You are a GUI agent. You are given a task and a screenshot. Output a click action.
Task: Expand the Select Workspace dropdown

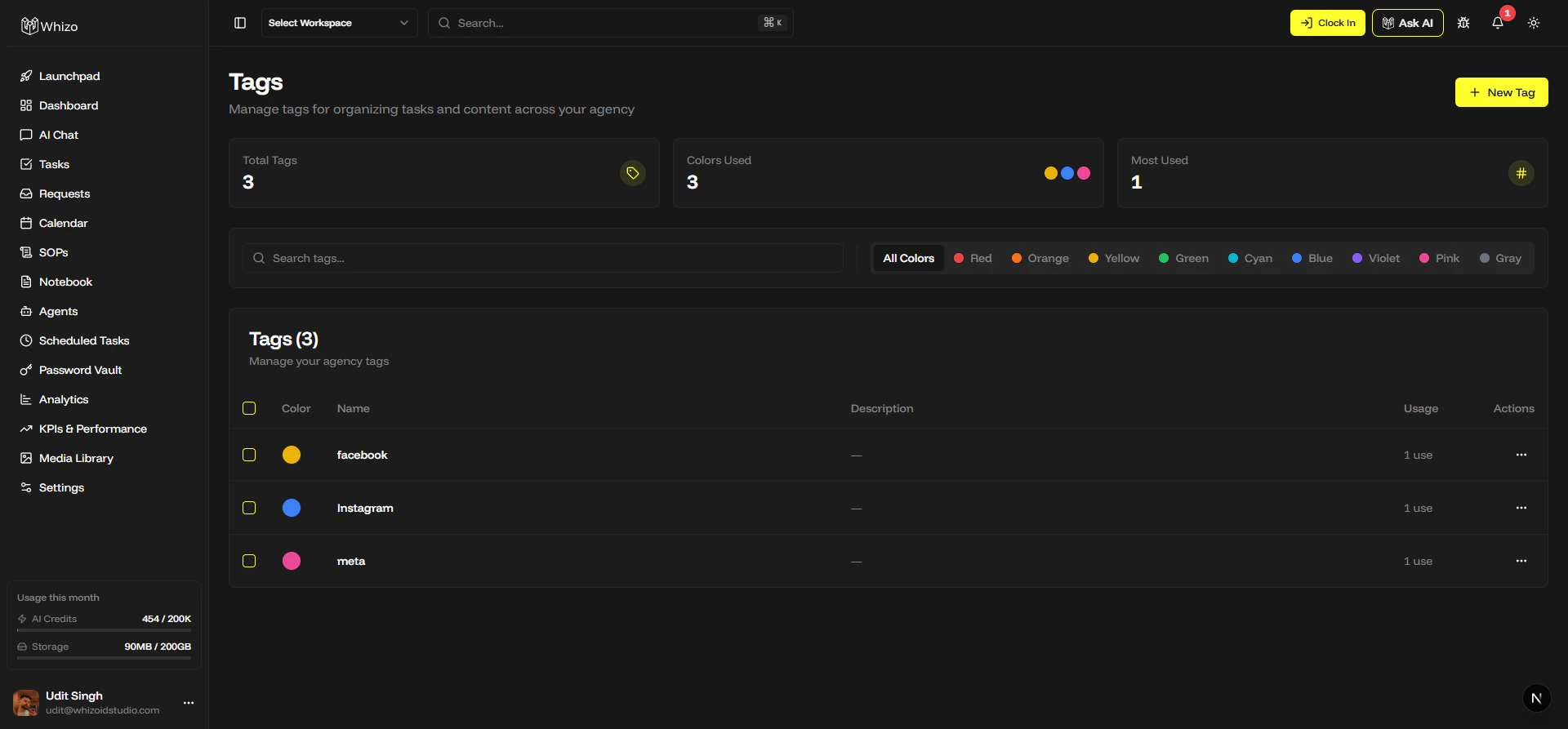click(x=339, y=23)
